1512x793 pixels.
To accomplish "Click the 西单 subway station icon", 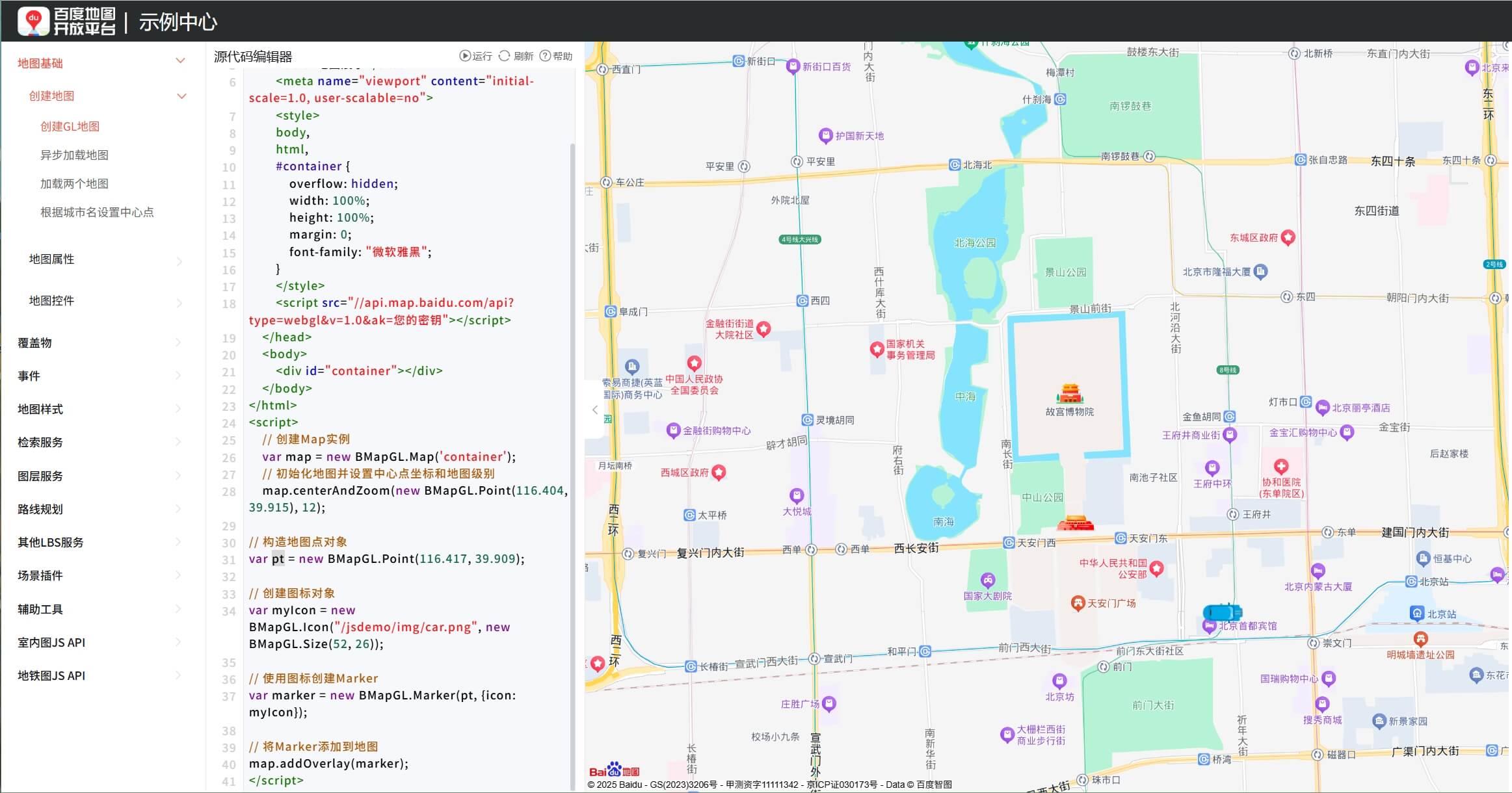I will [811, 549].
